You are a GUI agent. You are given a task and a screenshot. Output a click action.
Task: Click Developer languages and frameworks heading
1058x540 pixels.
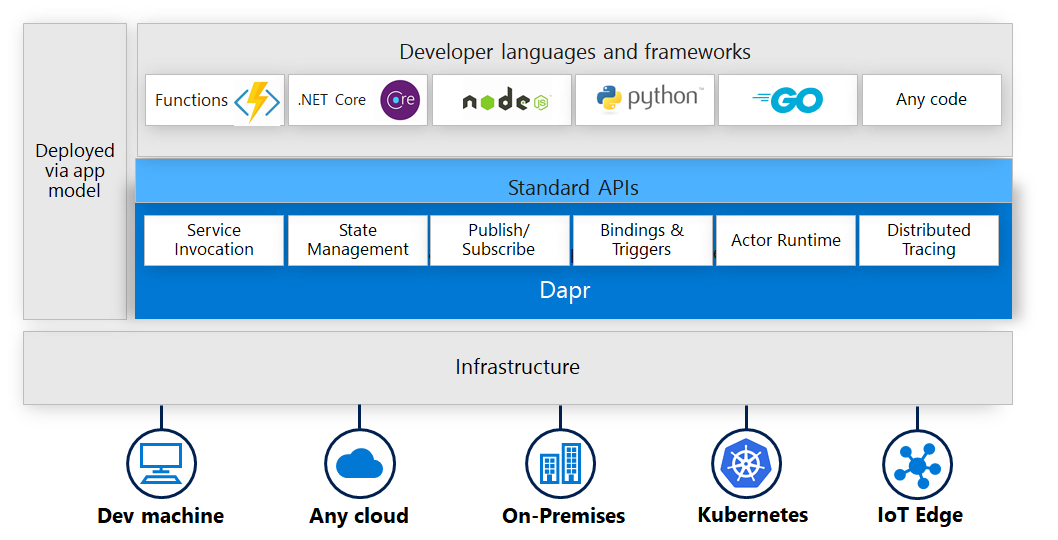(x=575, y=52)
